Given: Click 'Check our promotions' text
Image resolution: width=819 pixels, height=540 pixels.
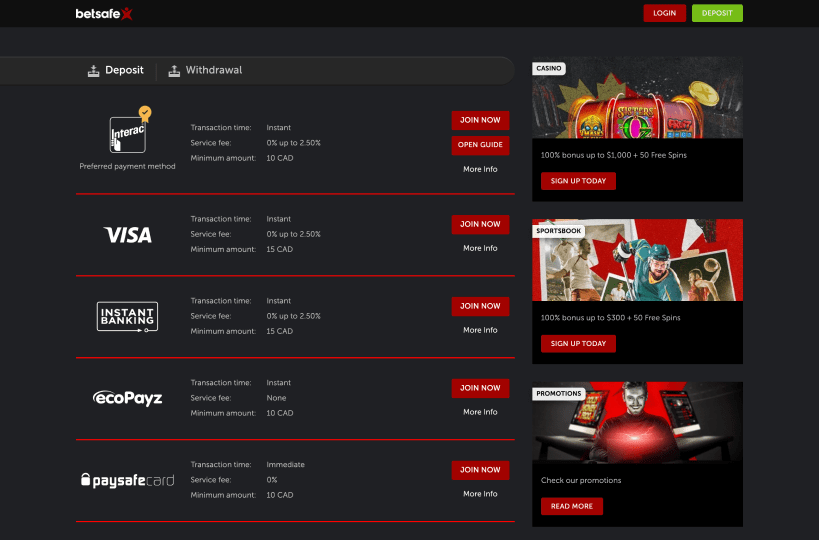Looking at the screenshot, I should tap(581, 480).
